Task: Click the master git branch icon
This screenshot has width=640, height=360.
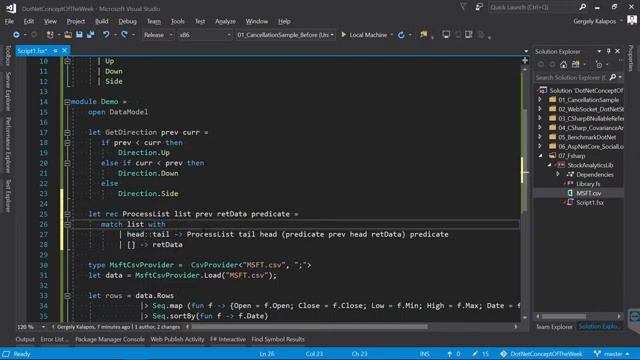Action: 598,353
